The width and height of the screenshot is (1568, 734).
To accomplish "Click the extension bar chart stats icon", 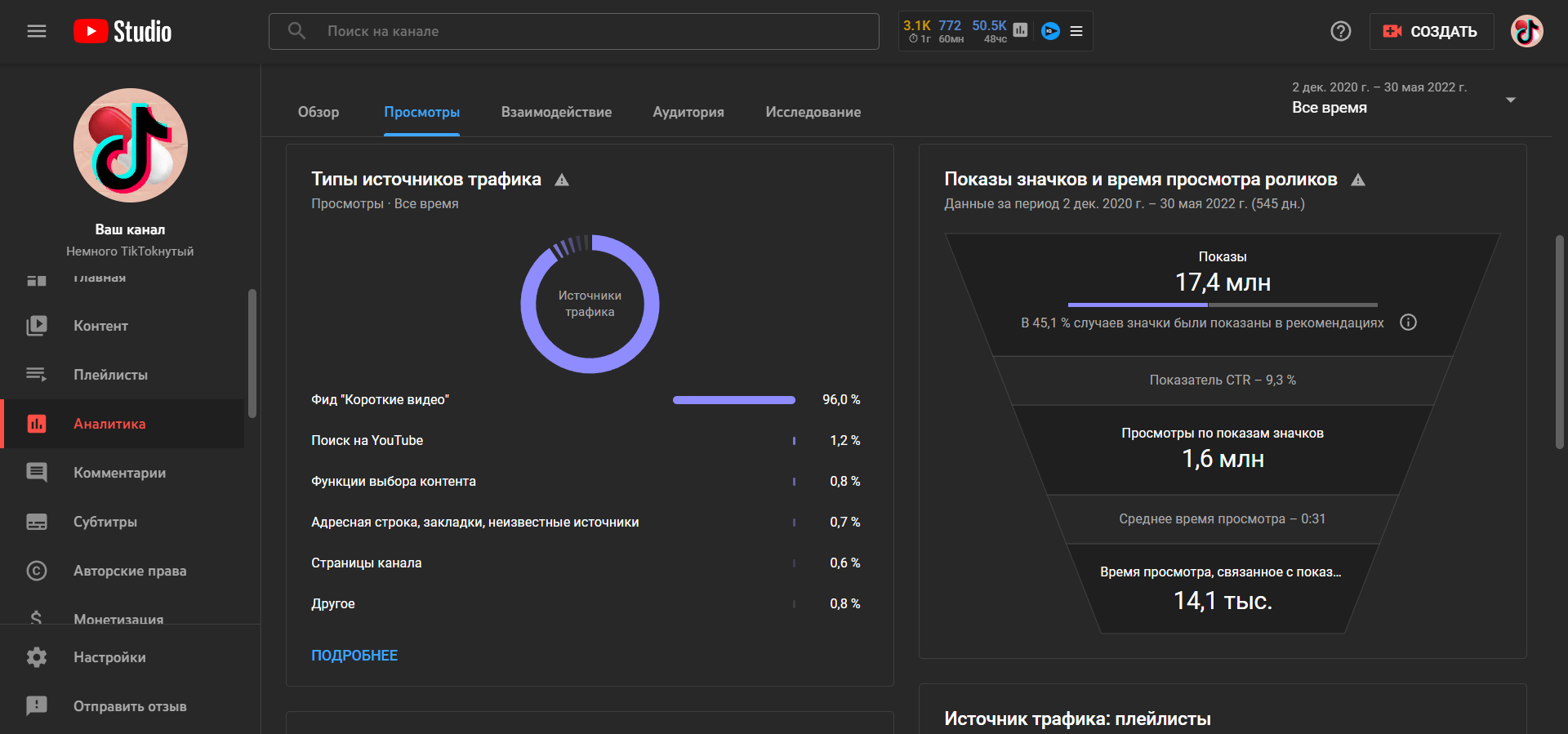I will [1020, 30].
